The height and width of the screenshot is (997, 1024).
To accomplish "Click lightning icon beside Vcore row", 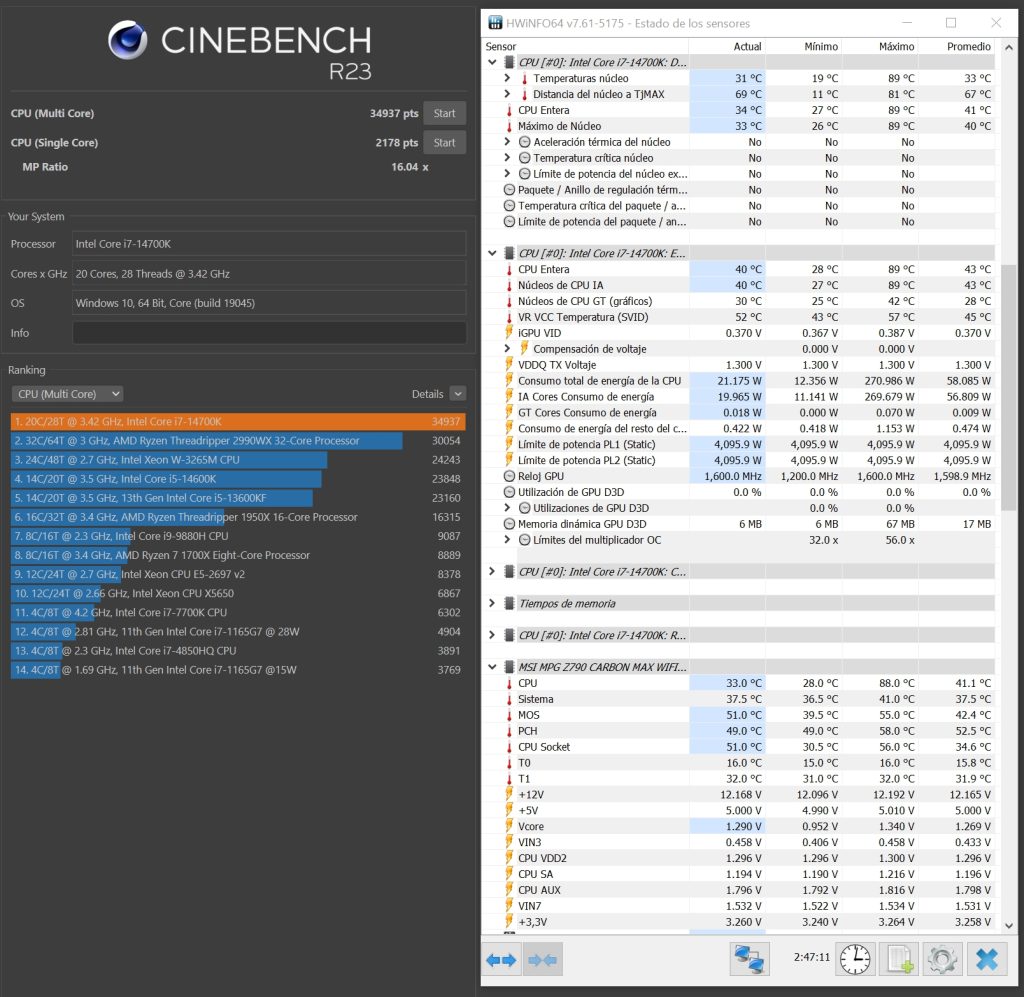I will click(x=509, y=826).
